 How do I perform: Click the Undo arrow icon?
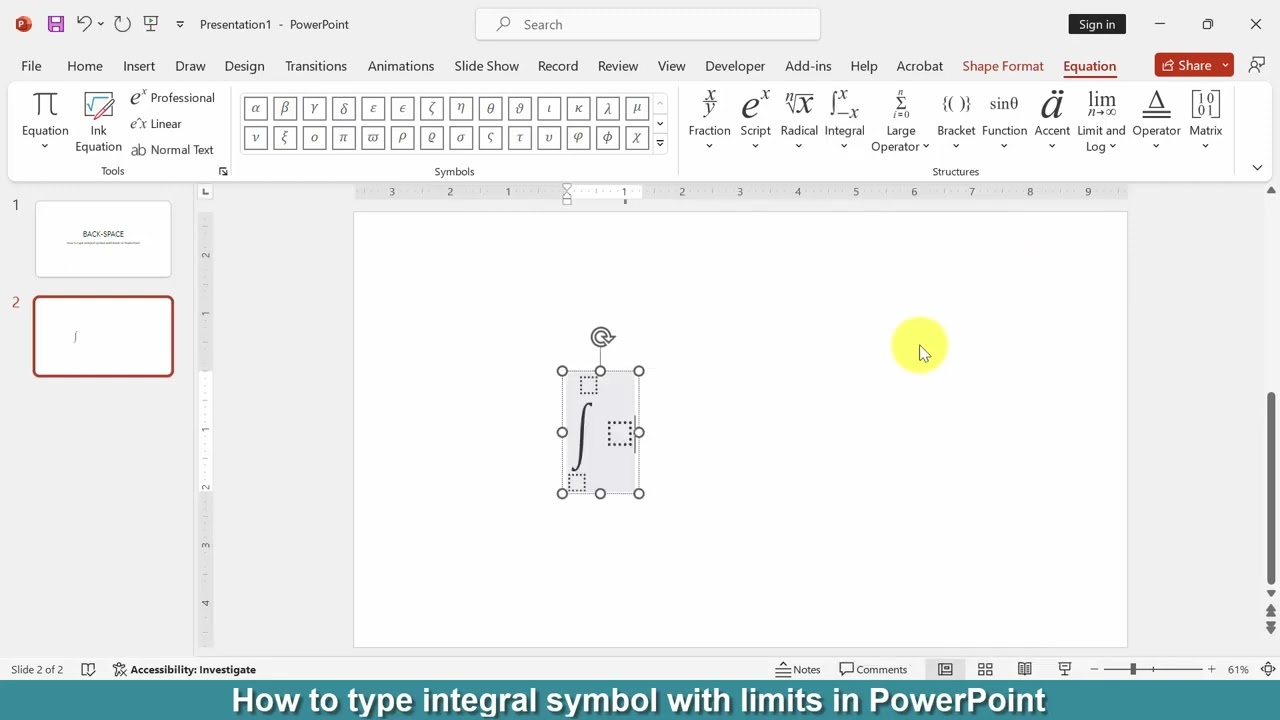coord(84,24)
